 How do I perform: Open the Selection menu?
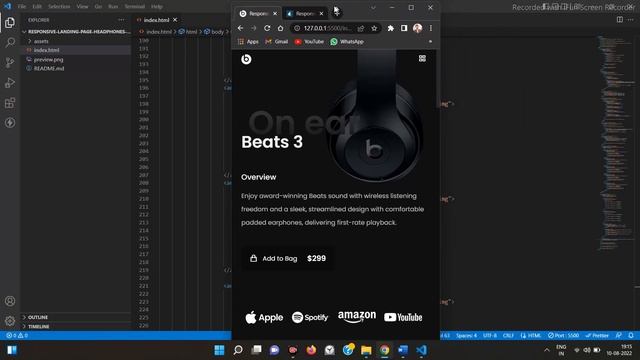tap(59, 7)
